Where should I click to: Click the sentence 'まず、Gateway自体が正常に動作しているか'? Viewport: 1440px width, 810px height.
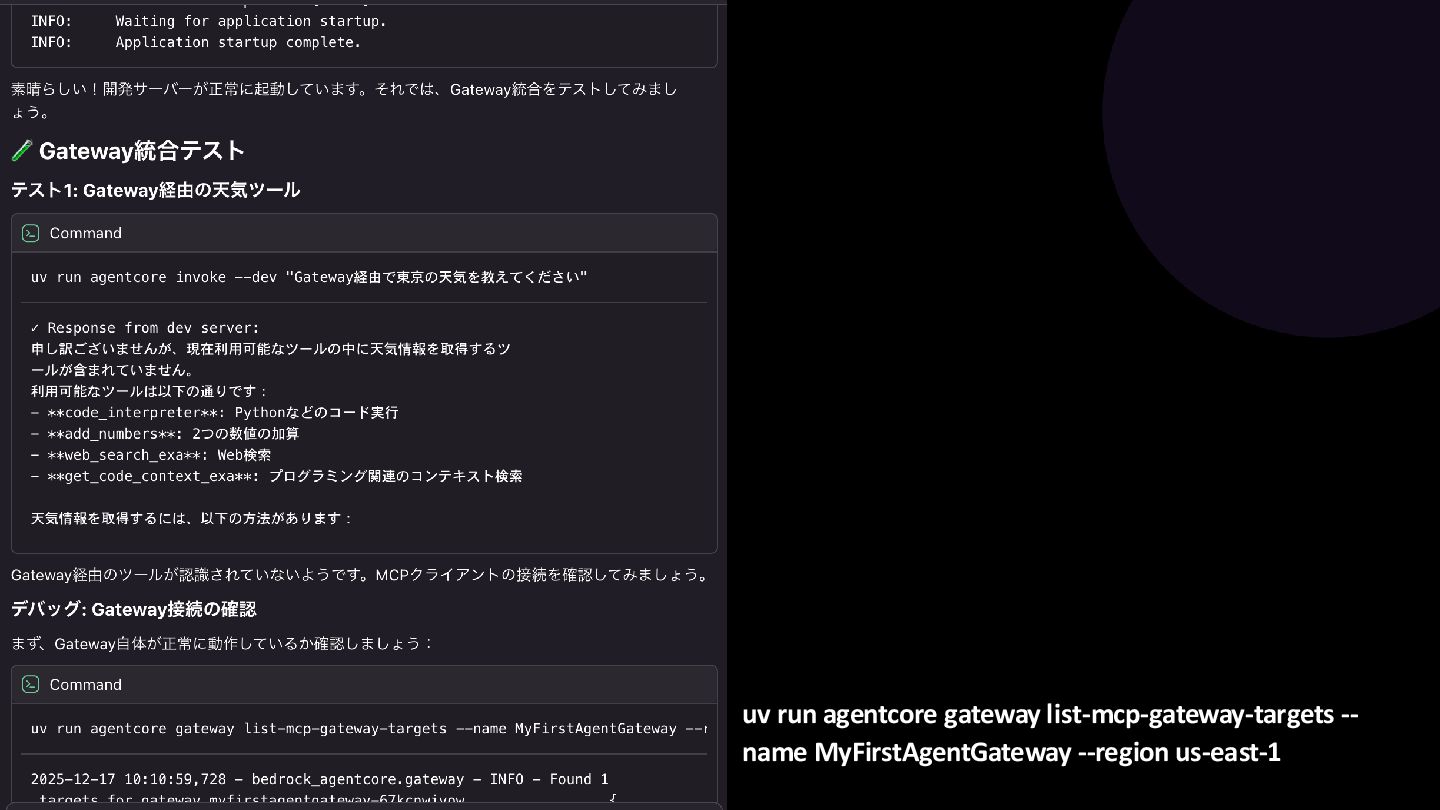click(223, 643)
